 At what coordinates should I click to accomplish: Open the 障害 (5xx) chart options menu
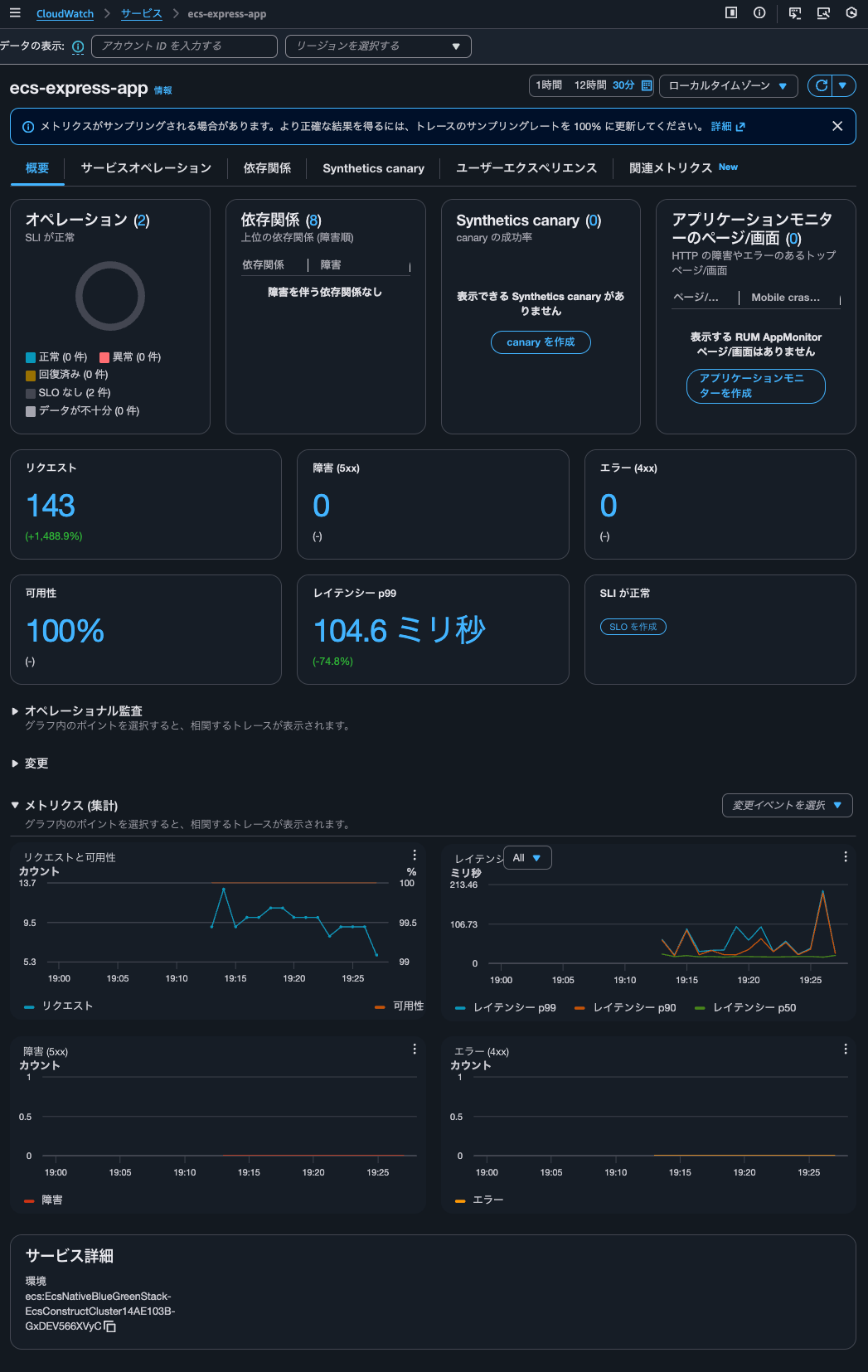[415, 1049]
